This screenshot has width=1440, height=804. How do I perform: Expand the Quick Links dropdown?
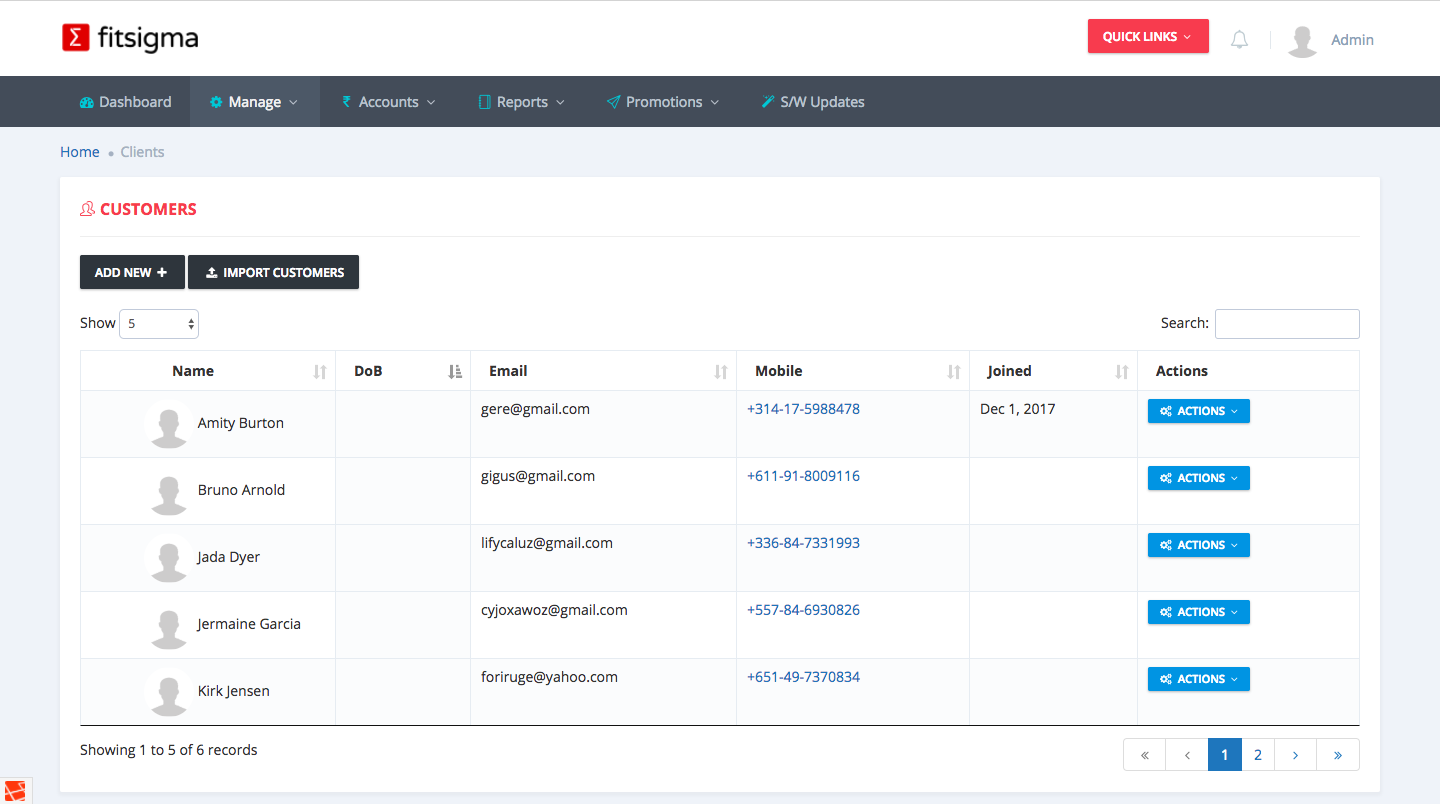[1148, 36]
